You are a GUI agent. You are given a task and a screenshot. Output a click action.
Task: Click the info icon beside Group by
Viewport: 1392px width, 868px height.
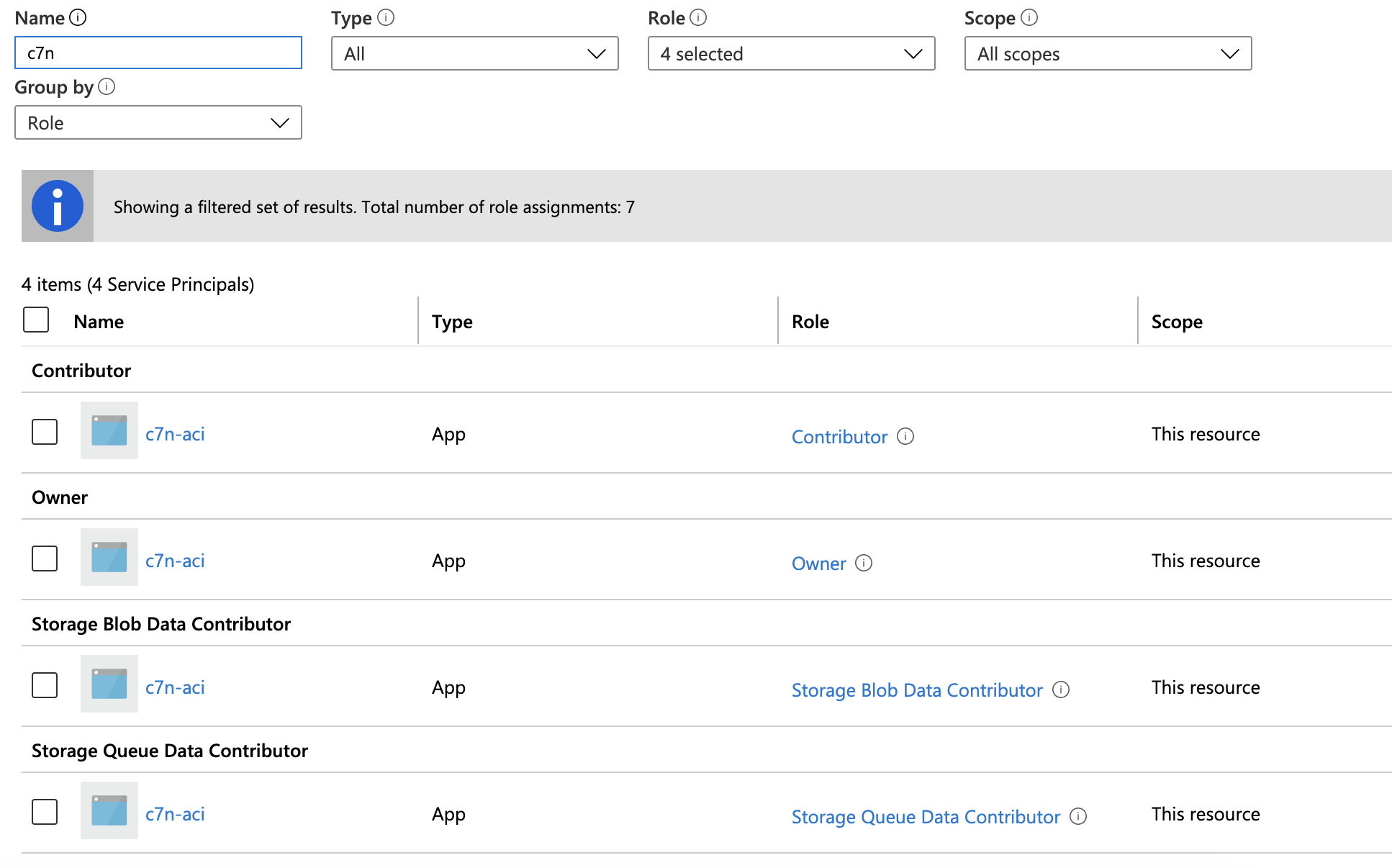point(107,87)
